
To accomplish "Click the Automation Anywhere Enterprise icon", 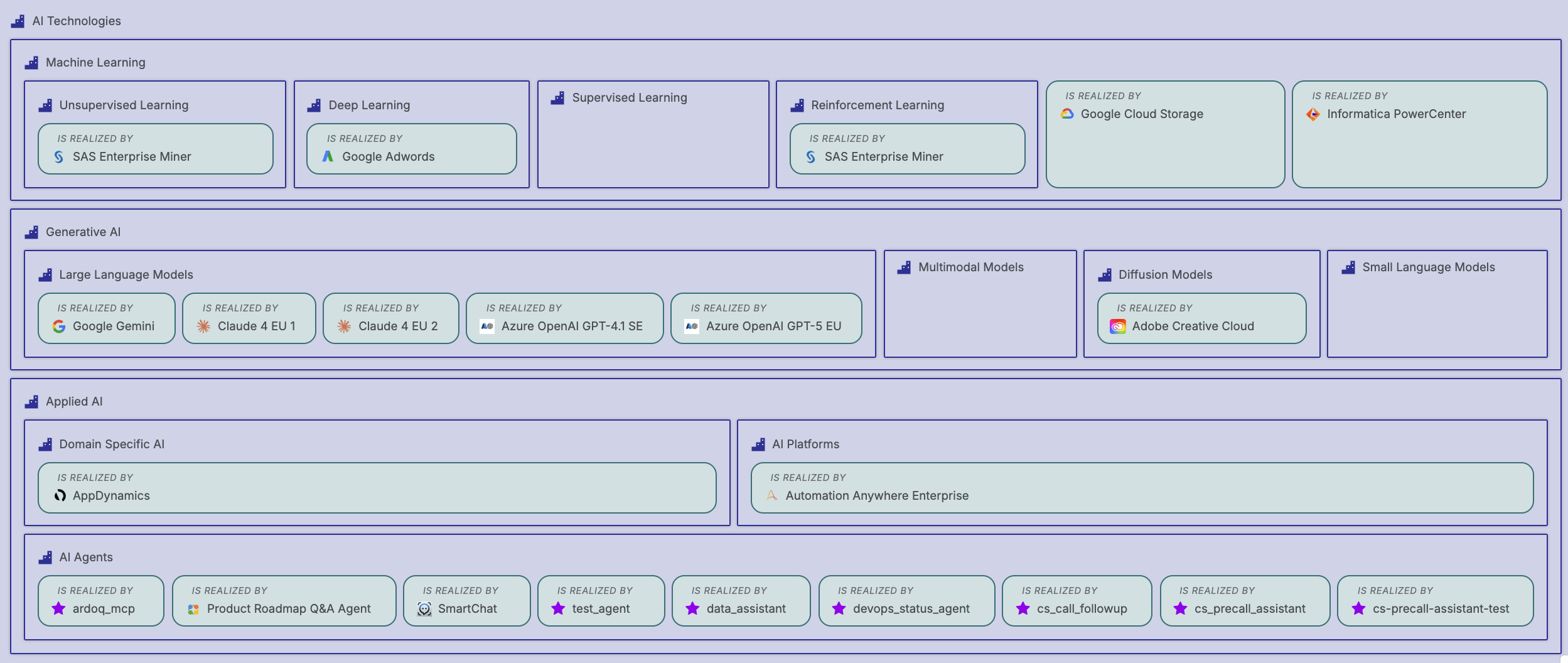I will point(773,495).
